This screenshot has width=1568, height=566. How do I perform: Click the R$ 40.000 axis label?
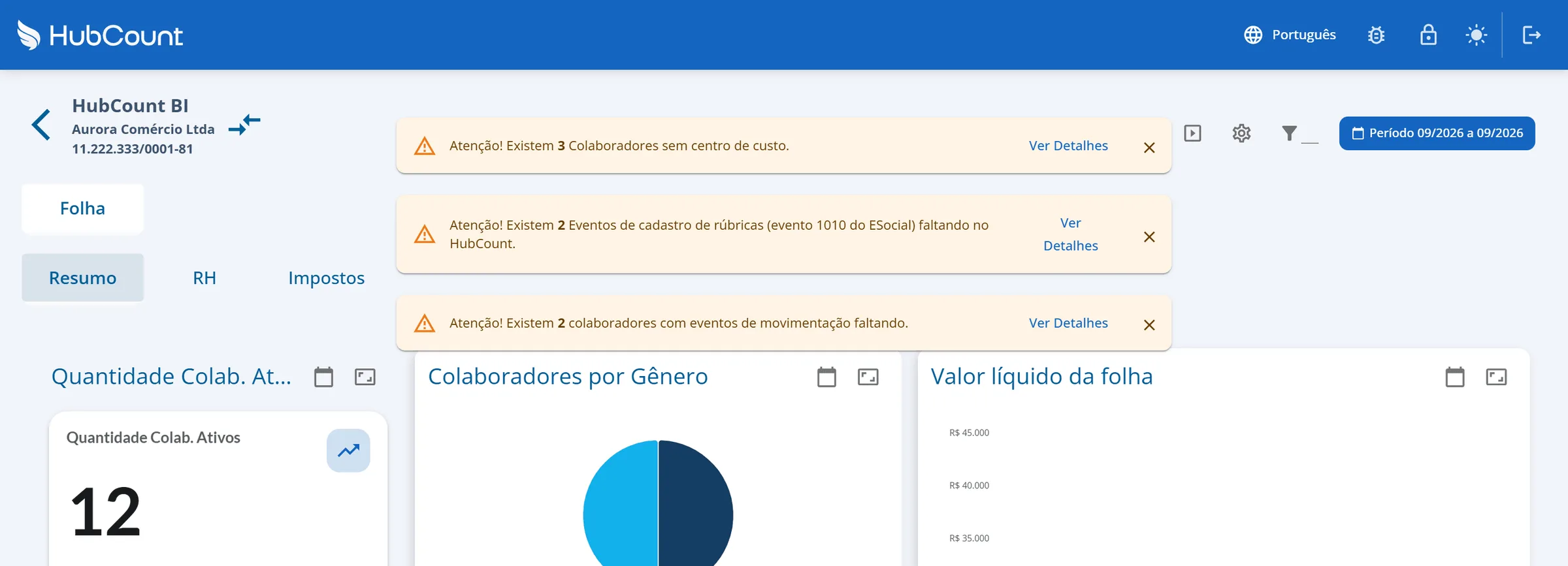click(x=969, y=486)
